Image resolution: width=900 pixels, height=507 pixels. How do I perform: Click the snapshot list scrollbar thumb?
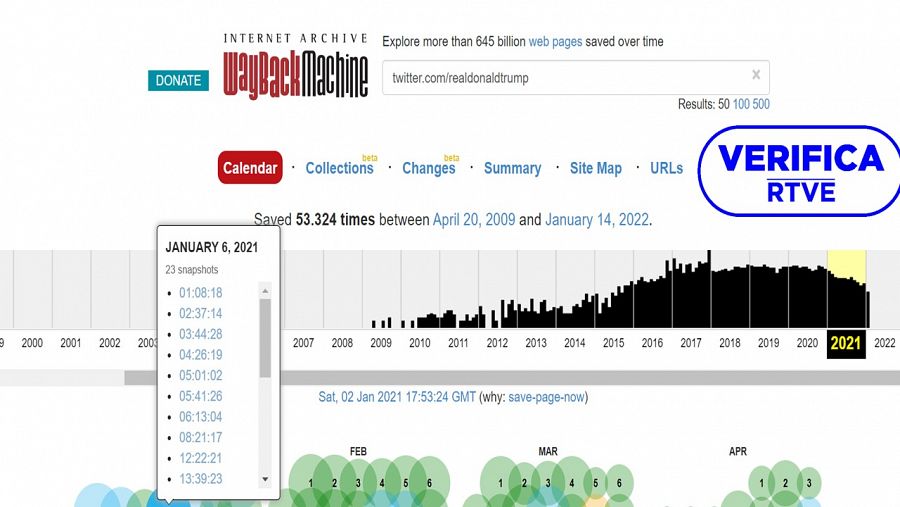265,338
